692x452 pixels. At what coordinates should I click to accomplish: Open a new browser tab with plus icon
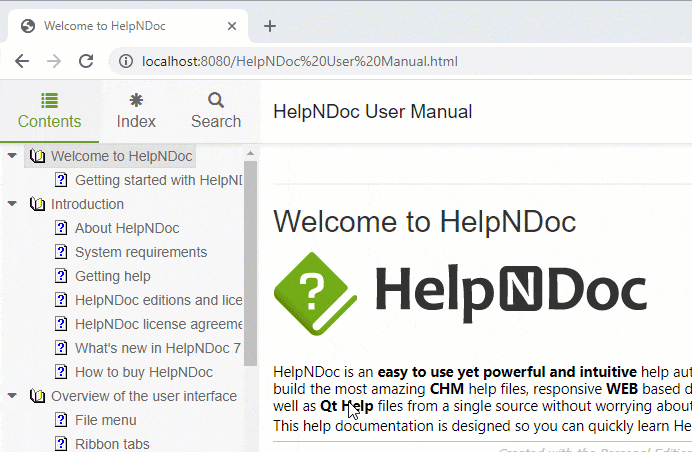click(x=270, y=26)
